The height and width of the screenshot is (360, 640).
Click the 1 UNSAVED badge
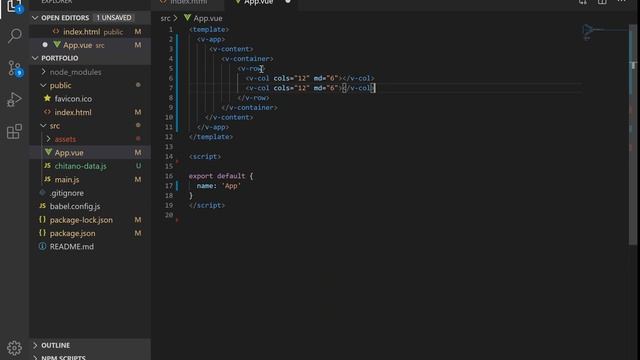[x=113, y=18]
